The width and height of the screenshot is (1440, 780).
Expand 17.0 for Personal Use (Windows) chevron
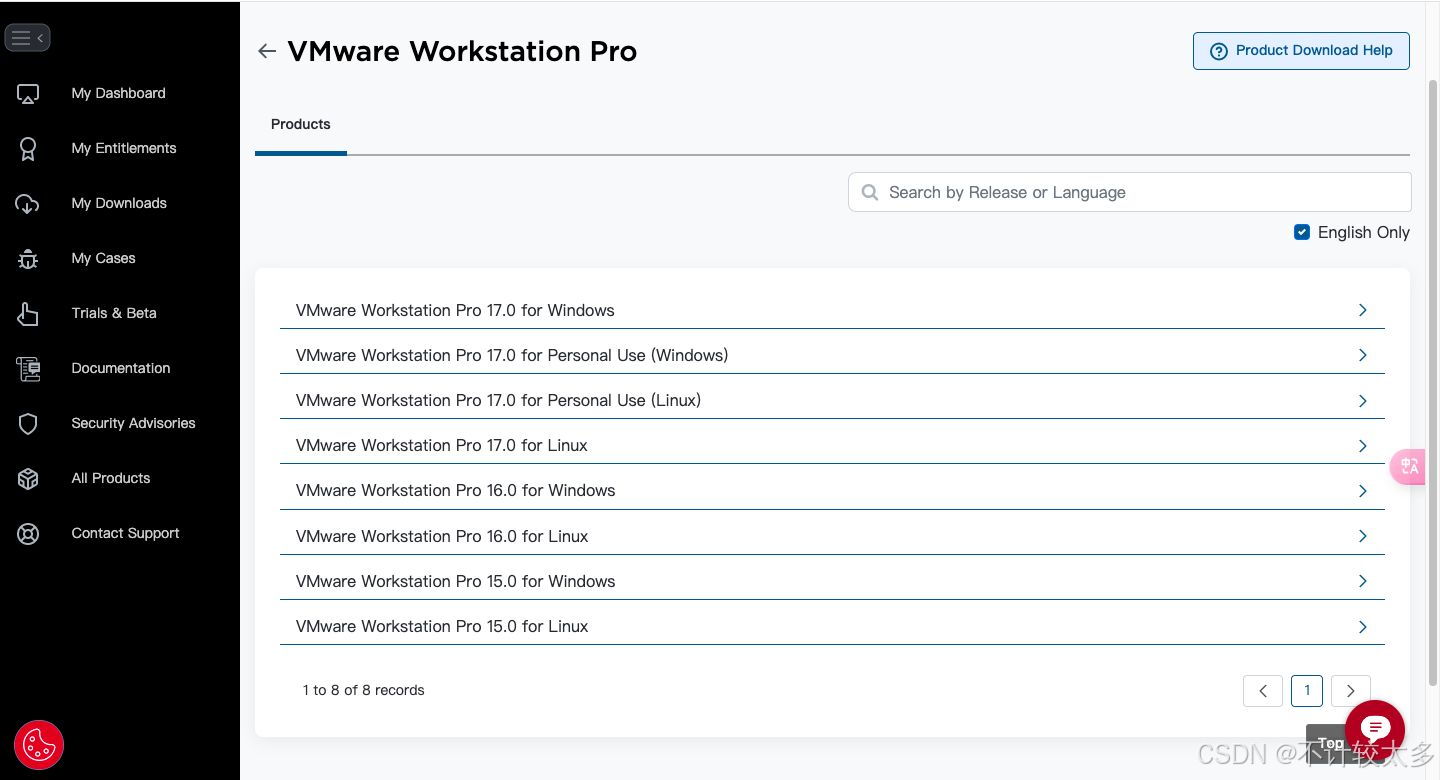pyautogui.click(x=1362, y=355)
